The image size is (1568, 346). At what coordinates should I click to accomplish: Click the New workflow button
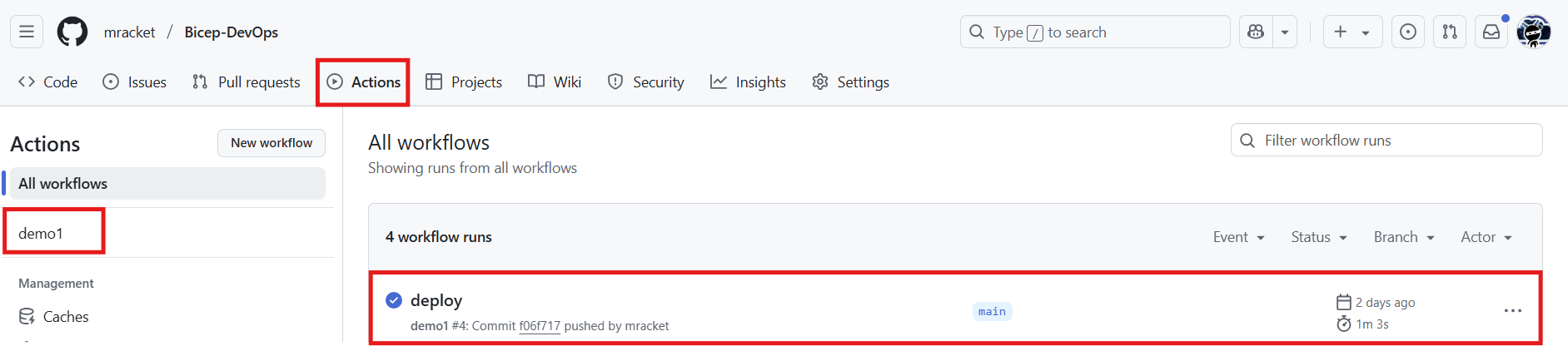point(271,143)
